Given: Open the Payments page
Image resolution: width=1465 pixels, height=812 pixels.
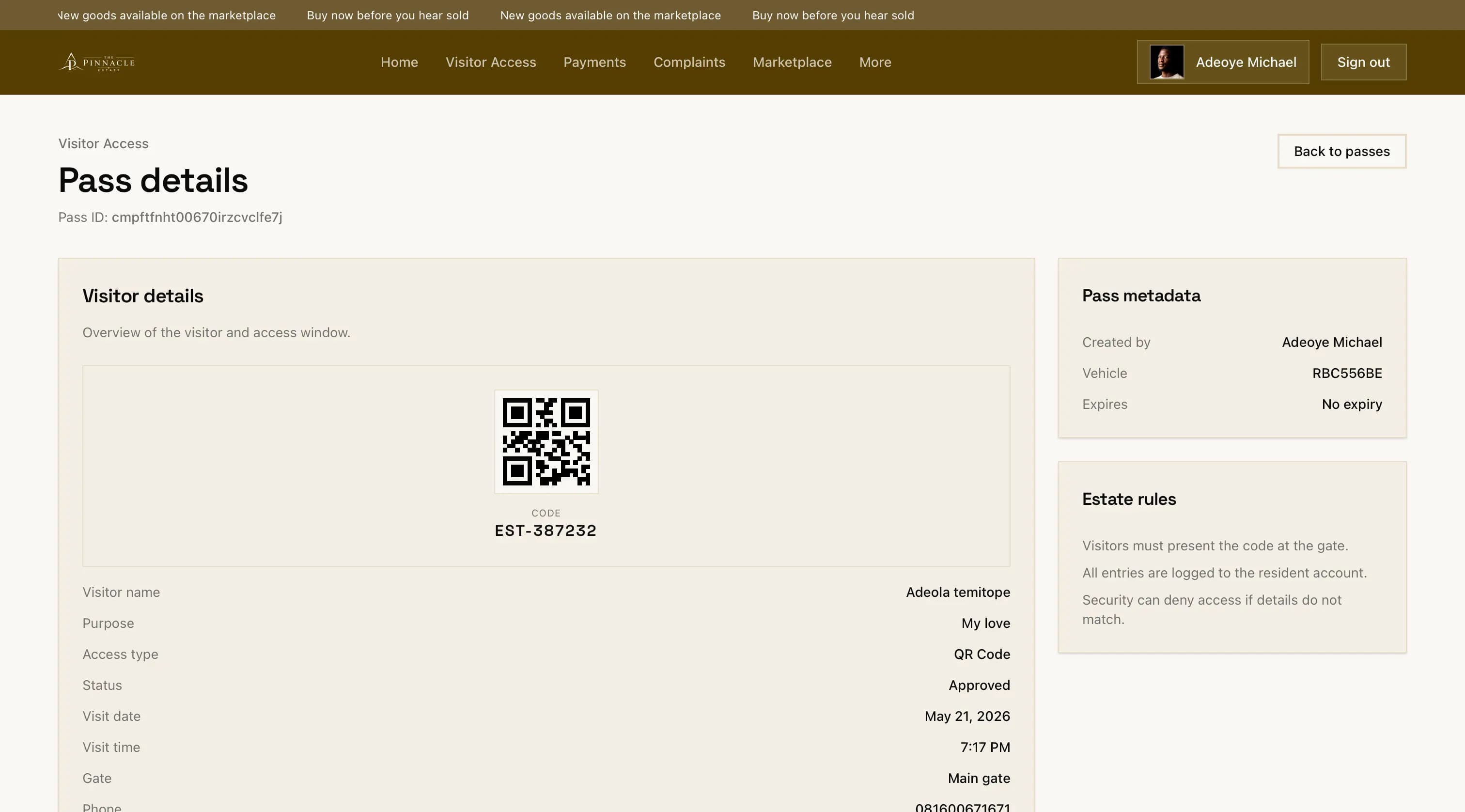Looking at the screenshot, I should (594, 62).
